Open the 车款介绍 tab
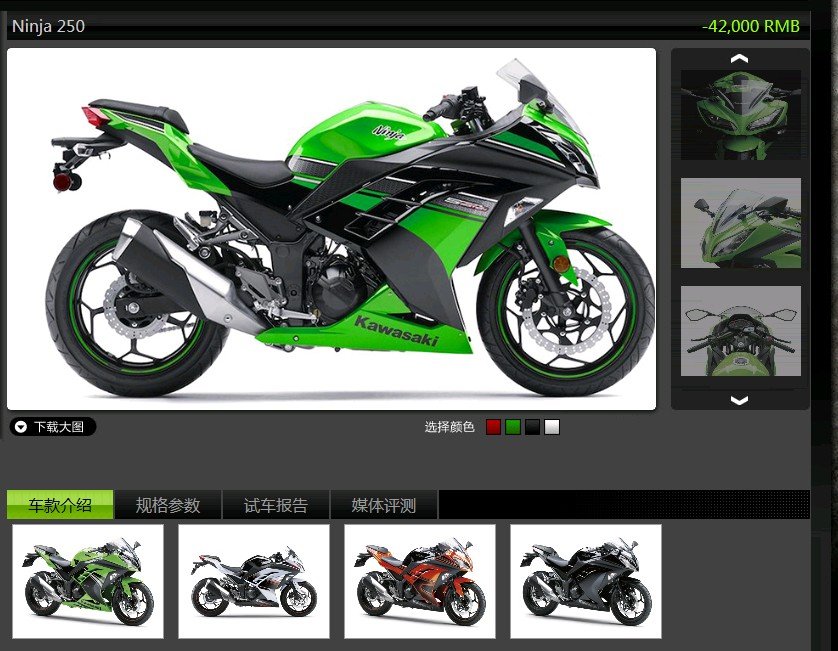 pyautogui.click(x=60, y=505)
